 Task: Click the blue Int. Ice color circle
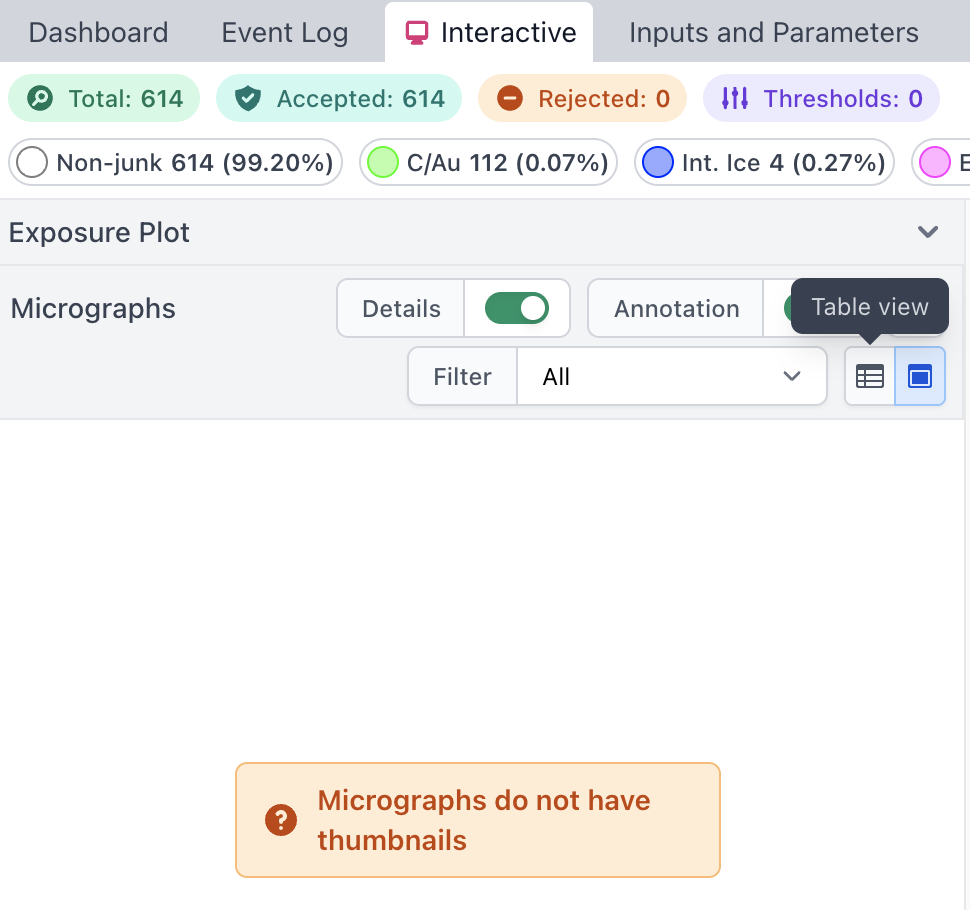point(658,163)
